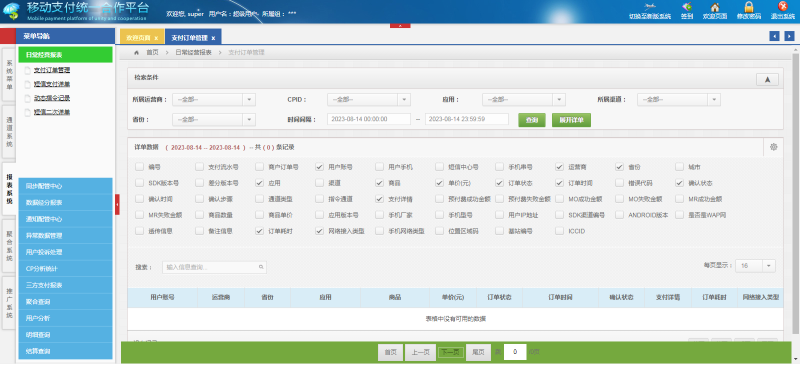Click the 输入信息查询 search input

(214, 267)
